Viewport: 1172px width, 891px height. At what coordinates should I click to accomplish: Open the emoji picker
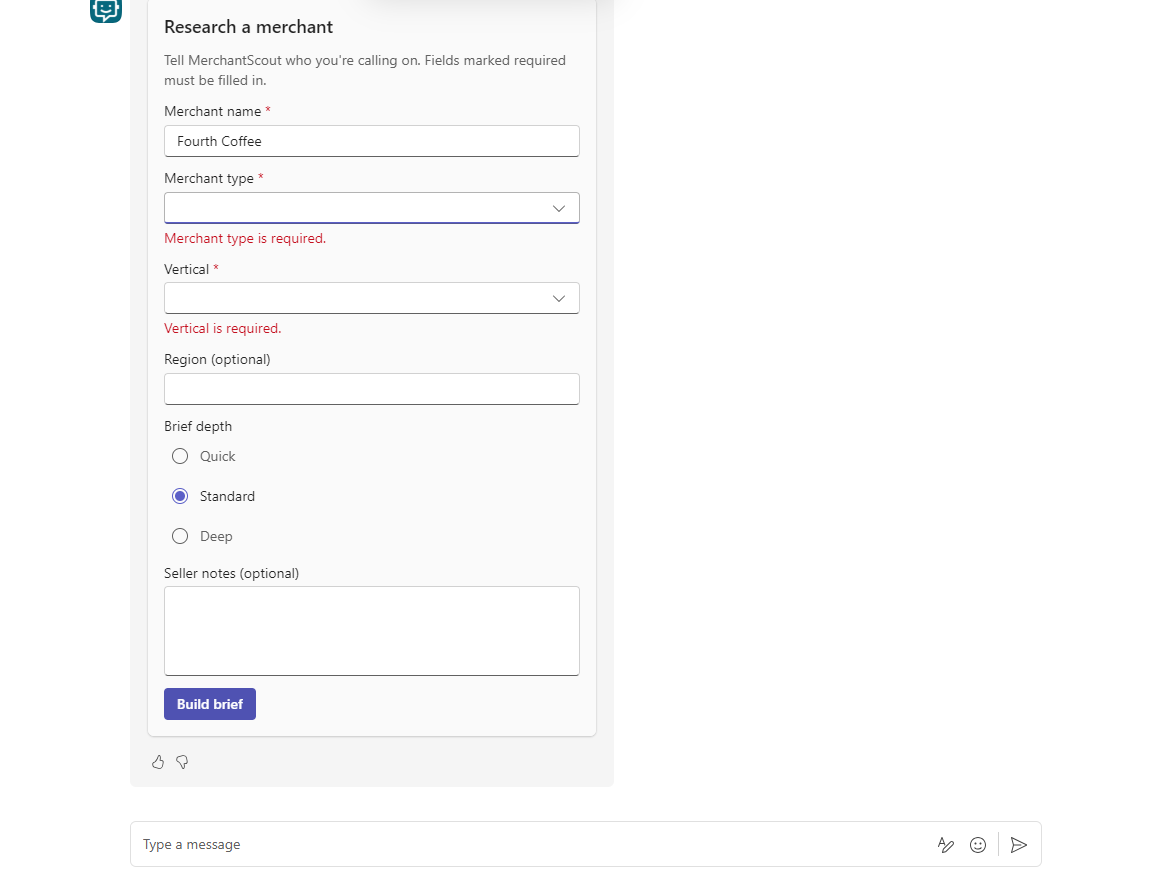point(978,845)
